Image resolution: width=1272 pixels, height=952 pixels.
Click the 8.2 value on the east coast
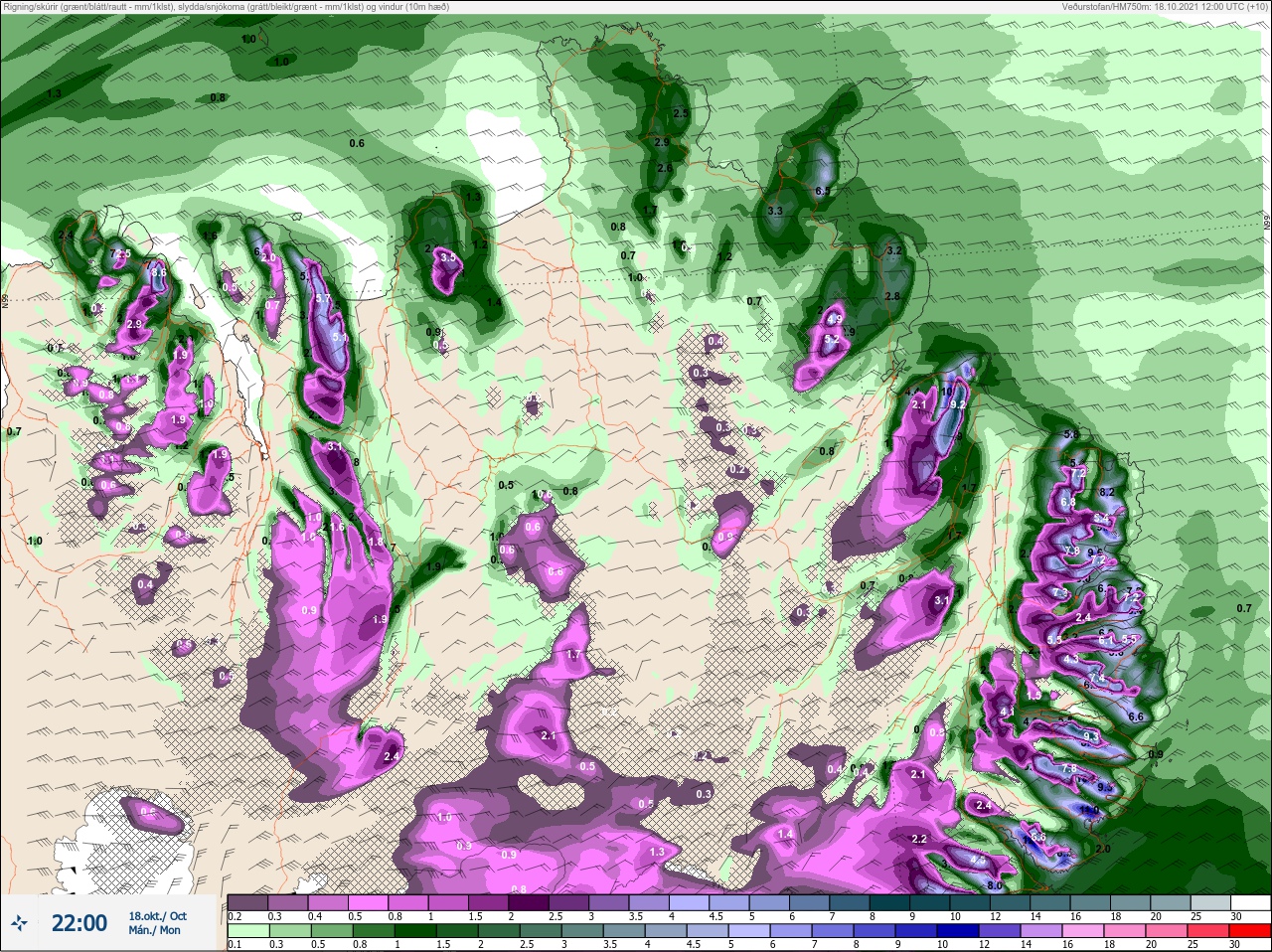point(1107,492)
